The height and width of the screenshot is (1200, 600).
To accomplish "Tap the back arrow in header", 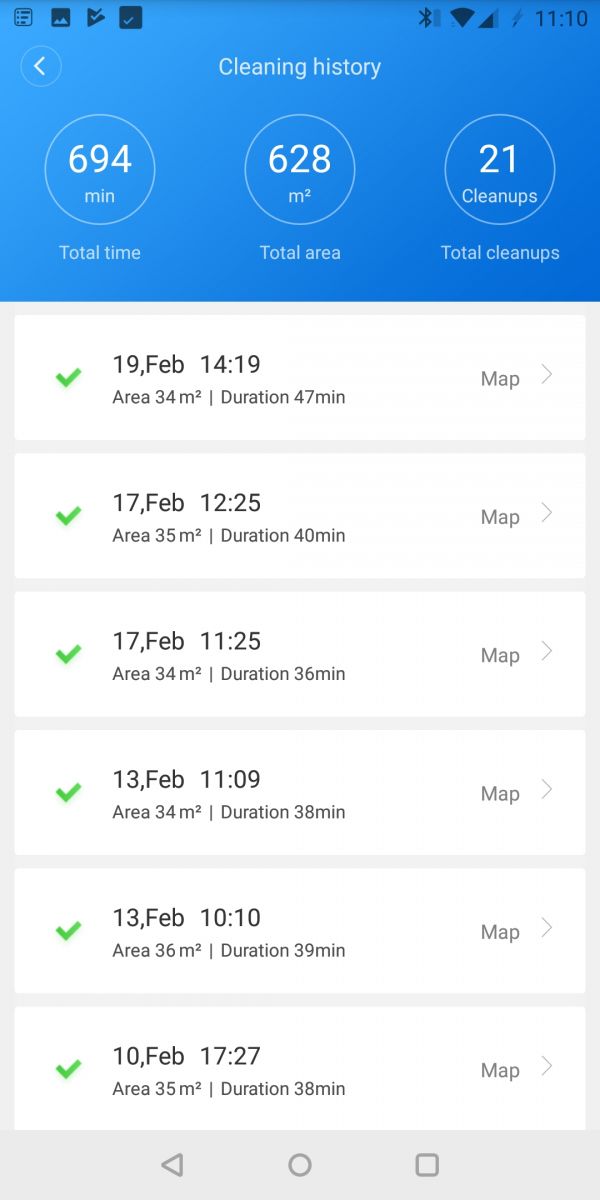I will 40,67.
